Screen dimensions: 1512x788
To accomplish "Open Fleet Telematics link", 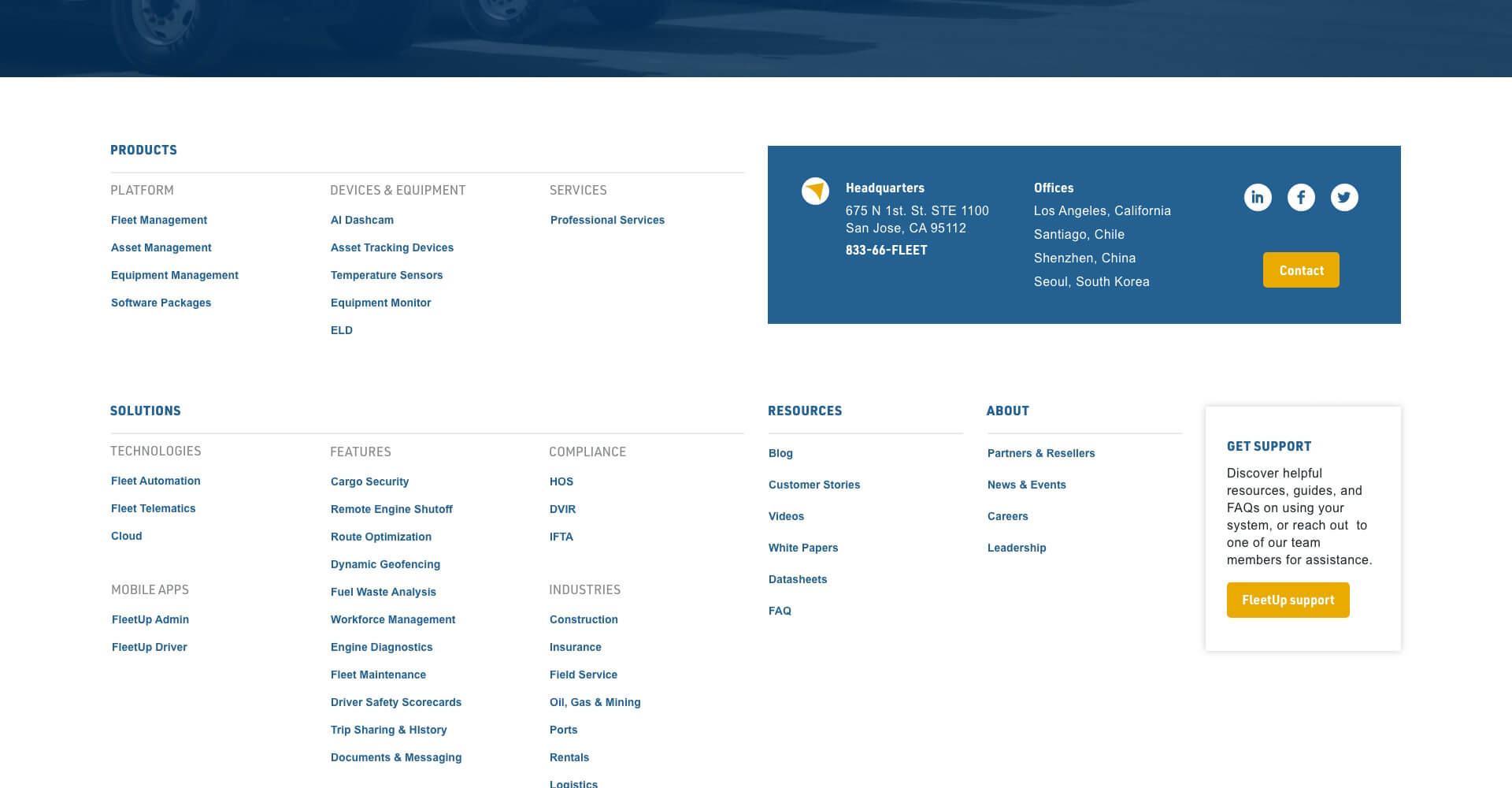I will tap(154, 508).
